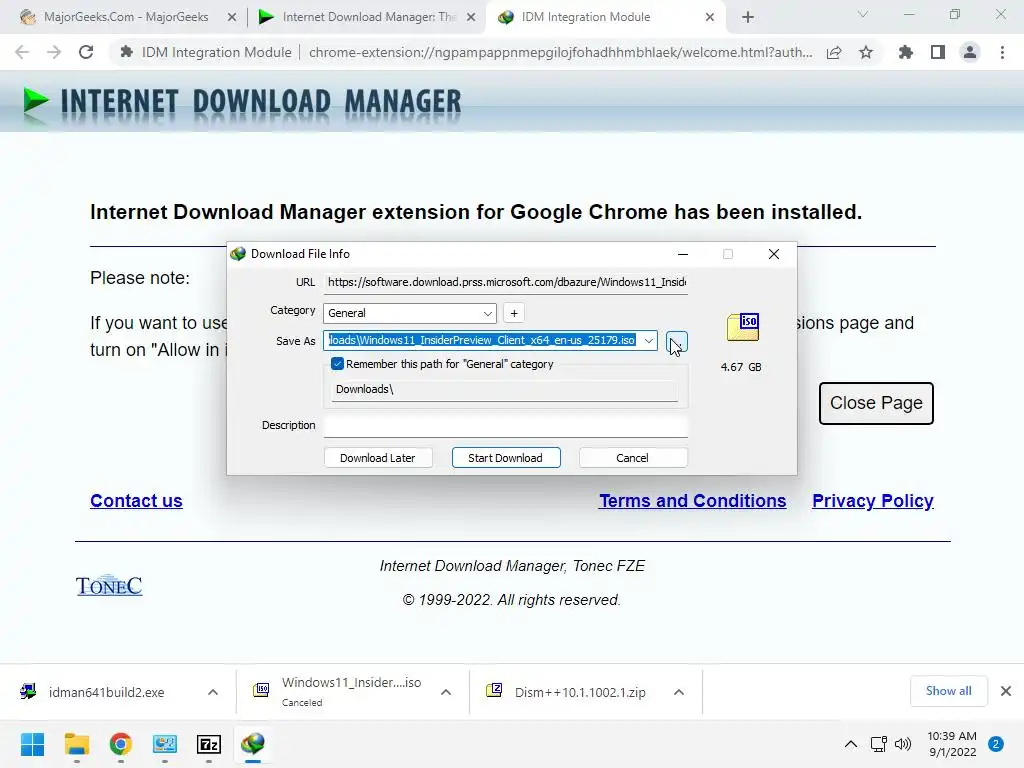Show hidden system tray icons

click(x=850, y=744)
